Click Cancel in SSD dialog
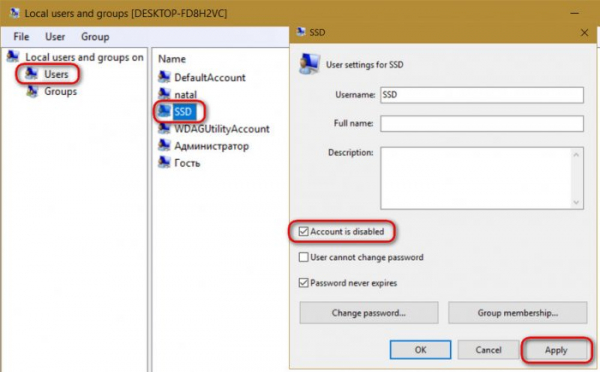 [488, 349]
